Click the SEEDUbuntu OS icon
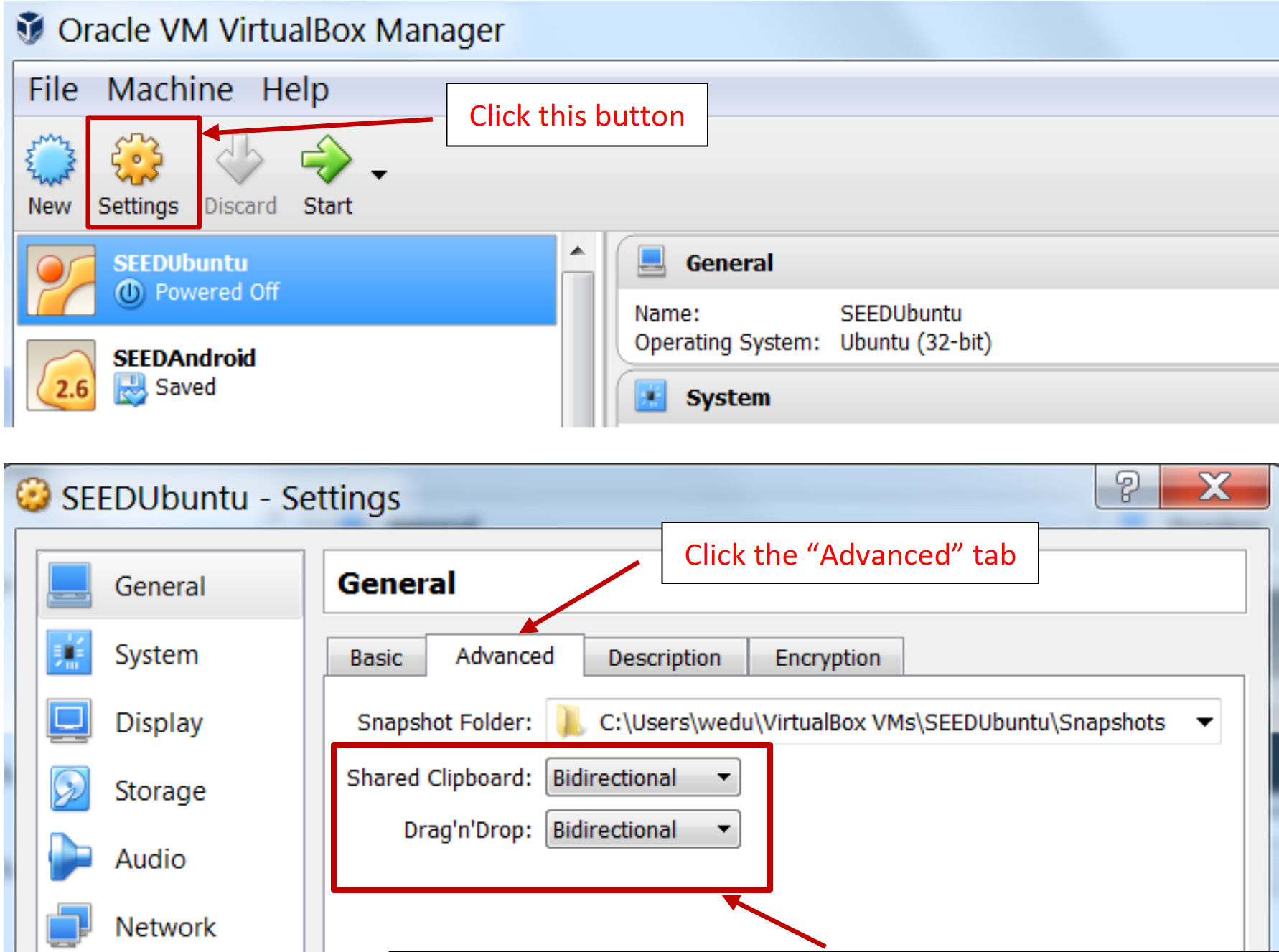This screenshot has width=1279, height=952. click(x=61, y=280)
